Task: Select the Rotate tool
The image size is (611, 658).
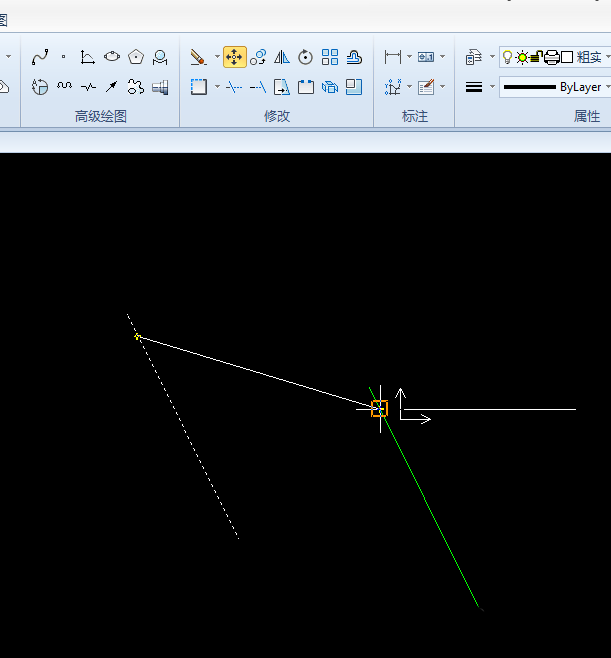Action: 306,57
